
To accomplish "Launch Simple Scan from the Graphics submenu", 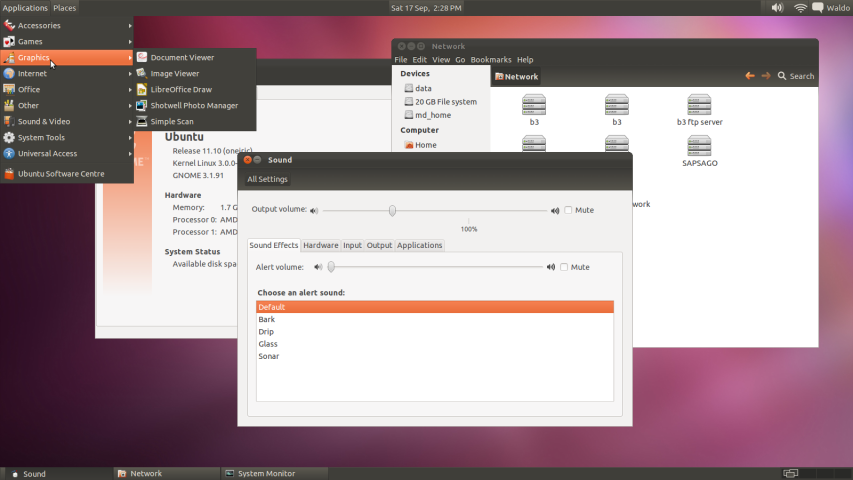I will (172, 121).
